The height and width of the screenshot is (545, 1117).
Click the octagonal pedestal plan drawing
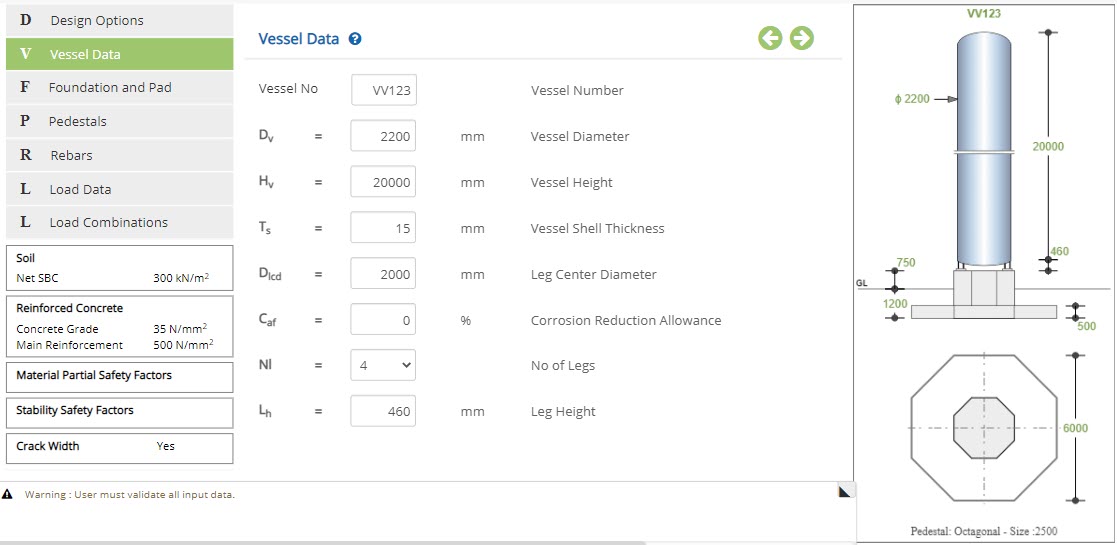(984, 428)
